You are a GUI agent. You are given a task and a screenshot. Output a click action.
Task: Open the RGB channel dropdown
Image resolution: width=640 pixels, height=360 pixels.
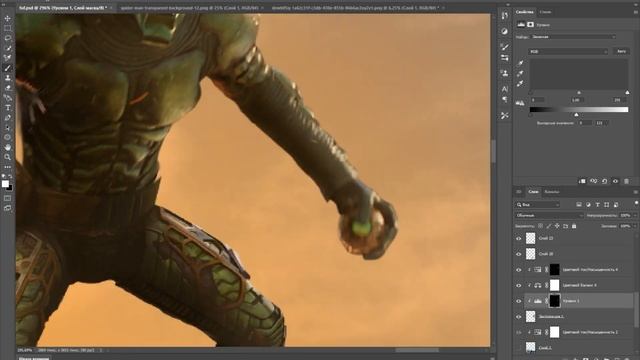568,51
